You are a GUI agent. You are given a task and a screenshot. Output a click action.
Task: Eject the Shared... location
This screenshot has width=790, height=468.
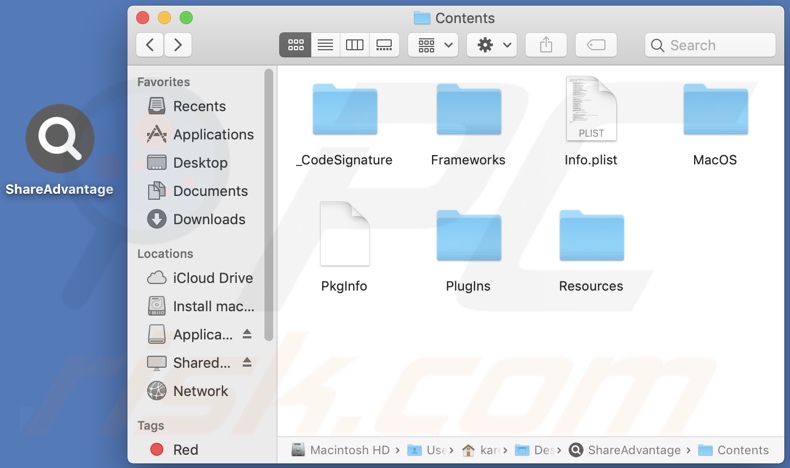click(x=247, y=362)
